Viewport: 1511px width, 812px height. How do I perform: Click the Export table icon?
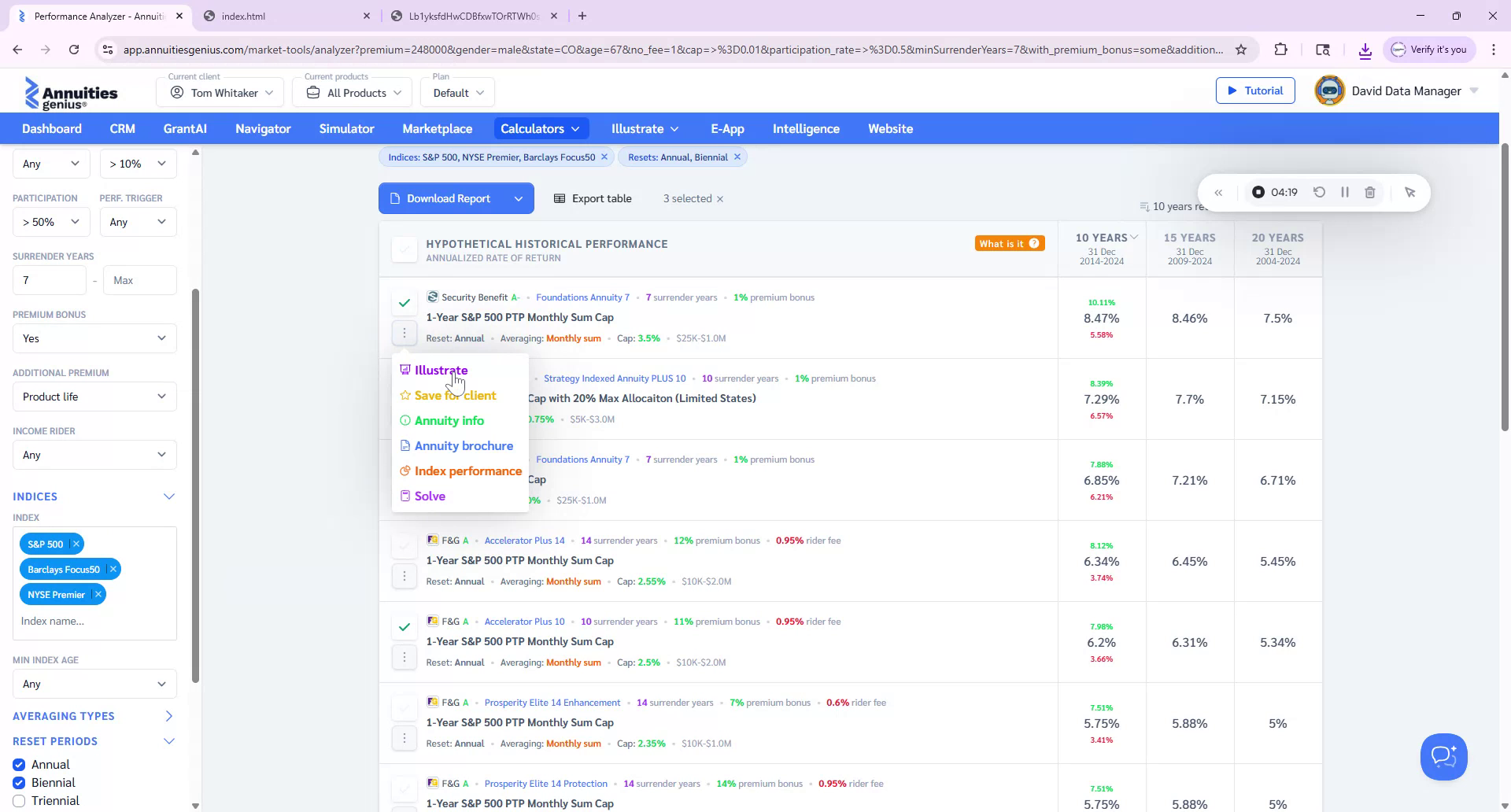(559, 197)
